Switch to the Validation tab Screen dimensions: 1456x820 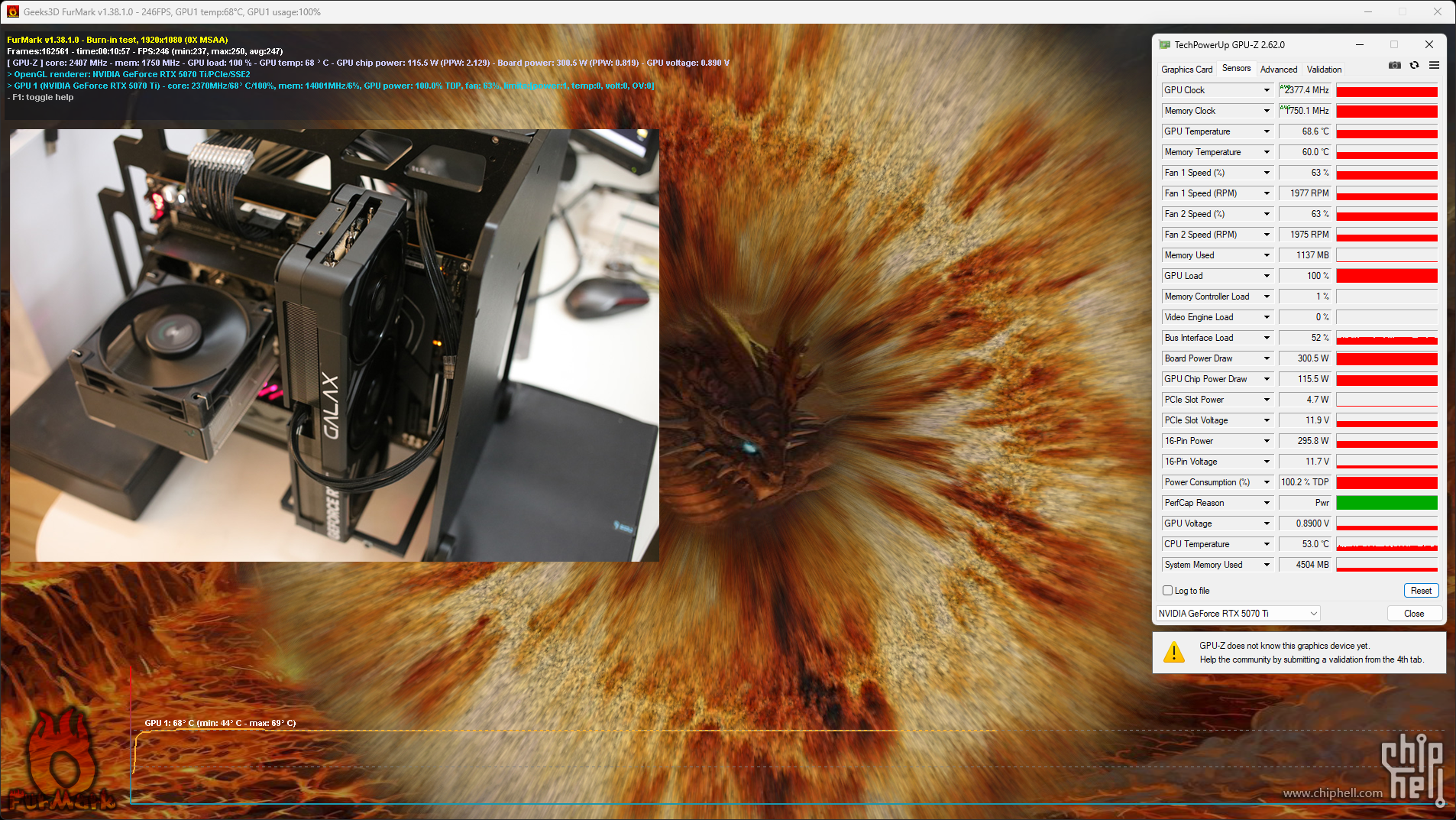click(x=1324, y=70)
